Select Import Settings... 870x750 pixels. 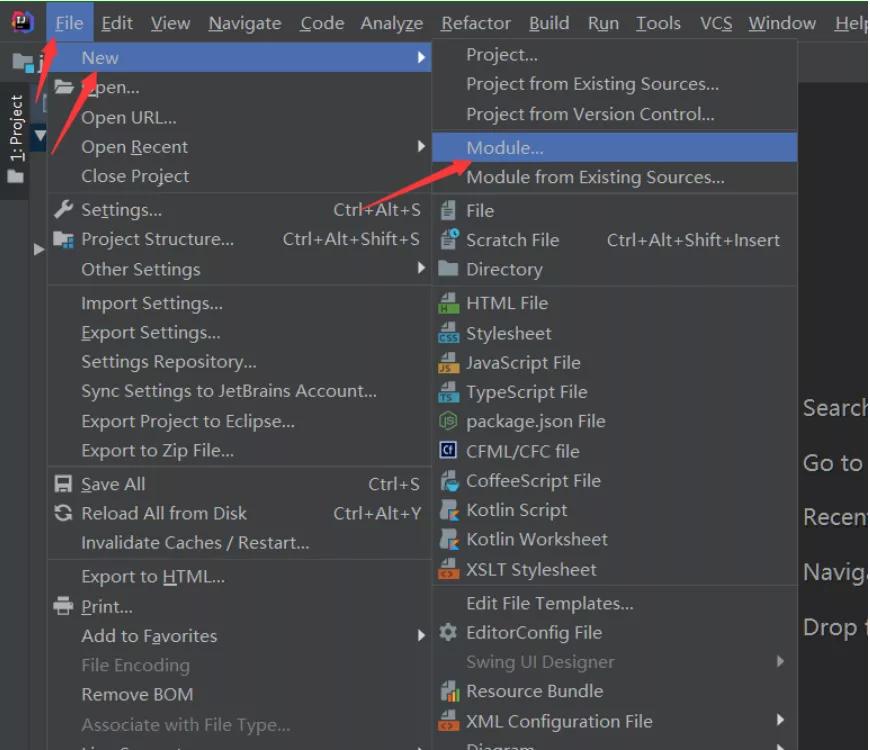point(239,303)
